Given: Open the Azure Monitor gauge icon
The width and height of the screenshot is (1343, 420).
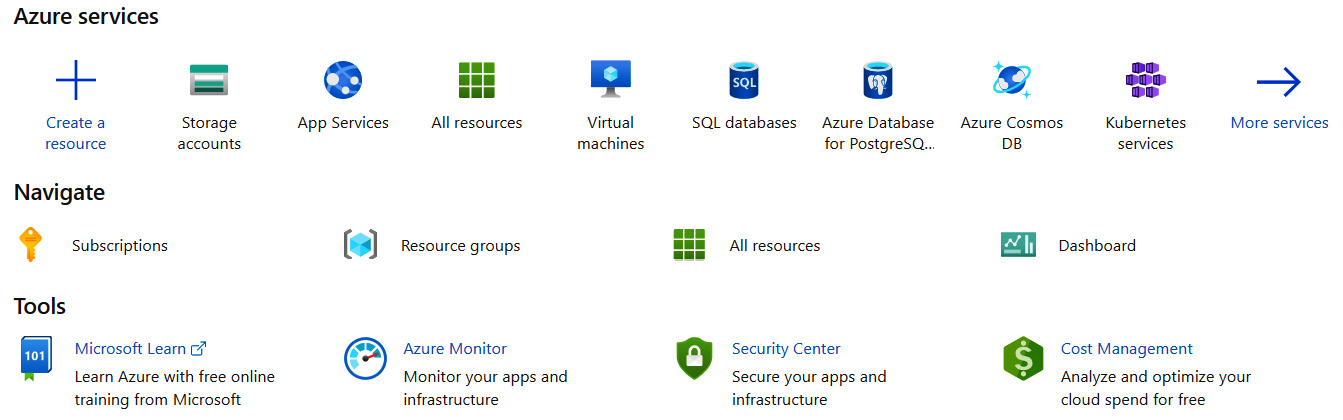Looking at the screenshot, I should click(x=365, y=358).
